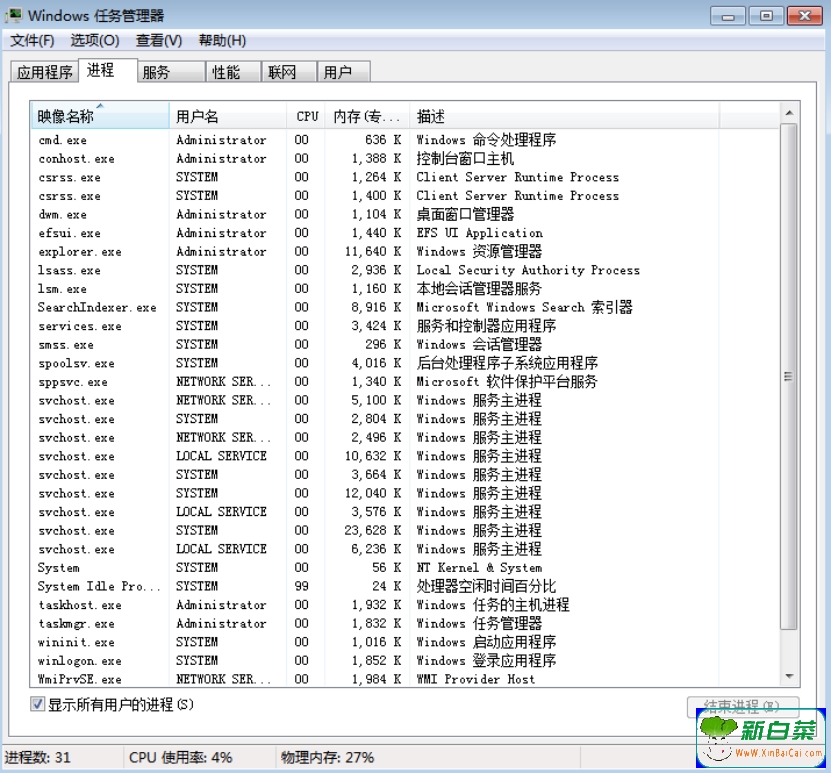Image resolution: width=831 pixels, height=773 pixels.
Task: Select svchost.exe using 23,628 K memory
Action: click(x=405, y=530)
